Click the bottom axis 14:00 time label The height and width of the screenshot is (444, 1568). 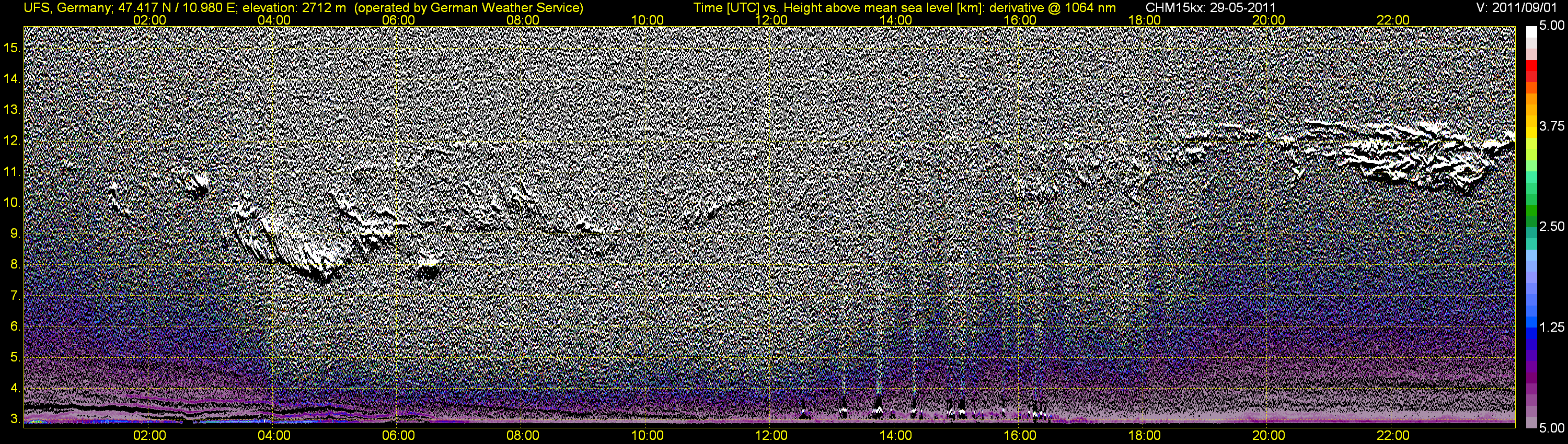(x=896, y=436)
